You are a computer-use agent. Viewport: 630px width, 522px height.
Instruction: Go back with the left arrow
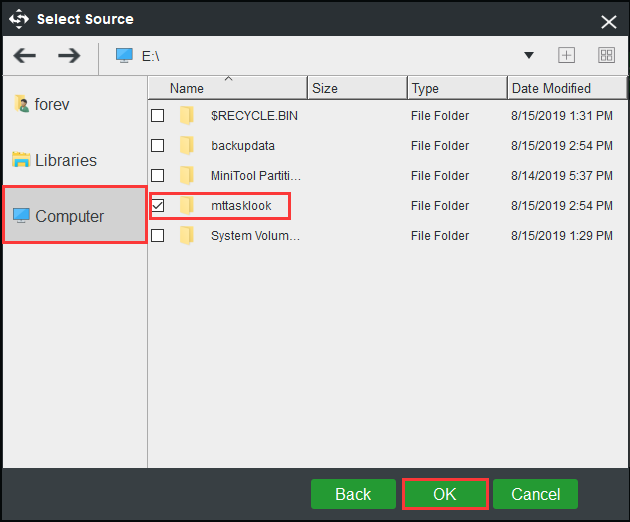[x=25, y=55]
